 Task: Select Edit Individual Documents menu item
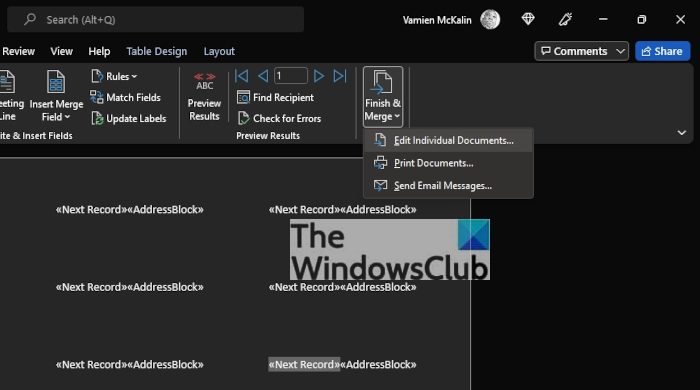tap(448, 141)
